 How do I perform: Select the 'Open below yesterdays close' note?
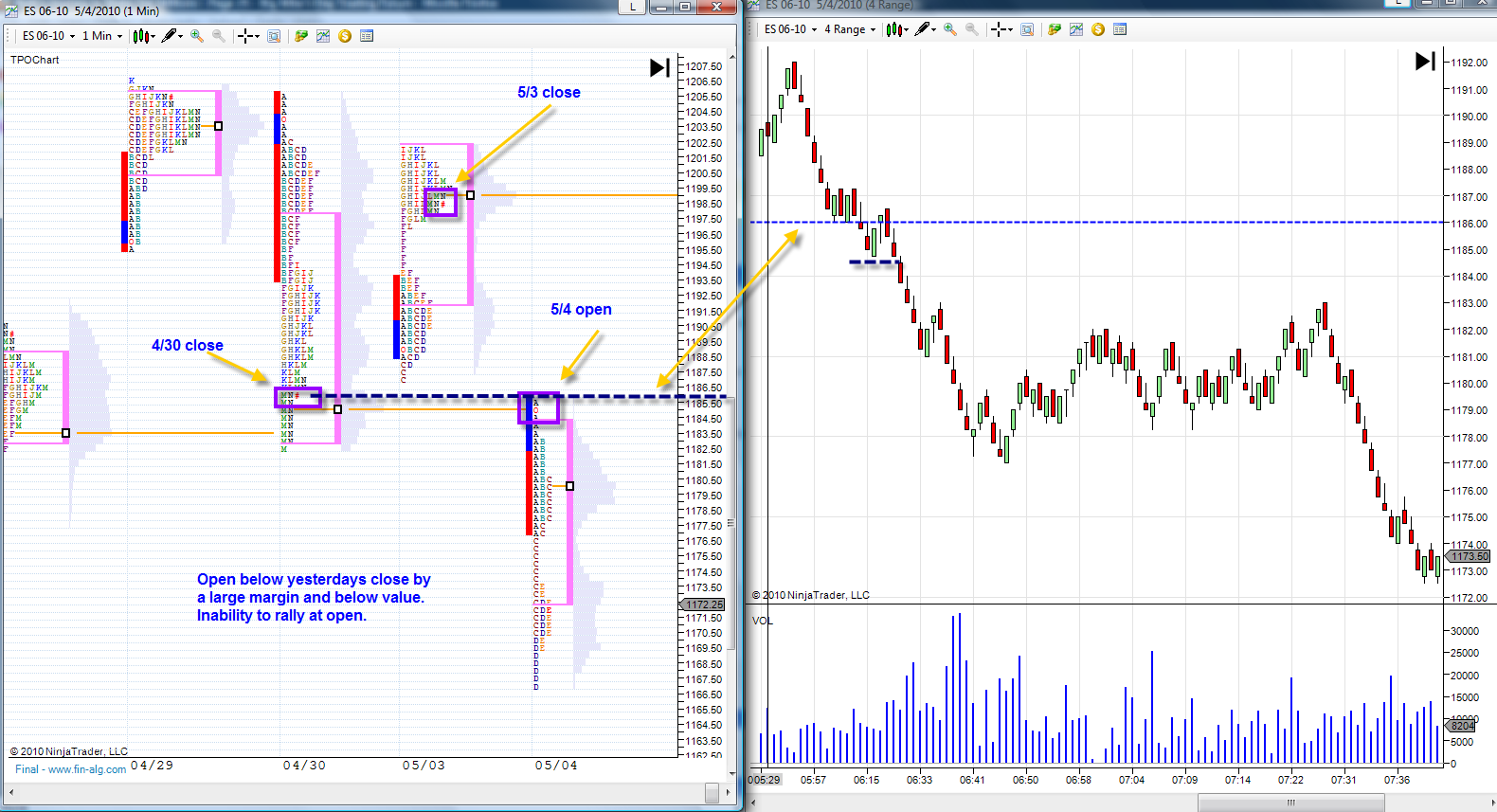[314, 597]
